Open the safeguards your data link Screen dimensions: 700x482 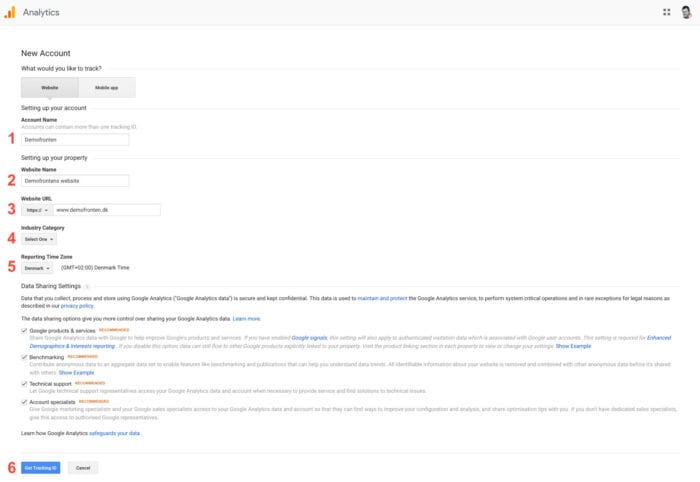click(x=114, y=433)
